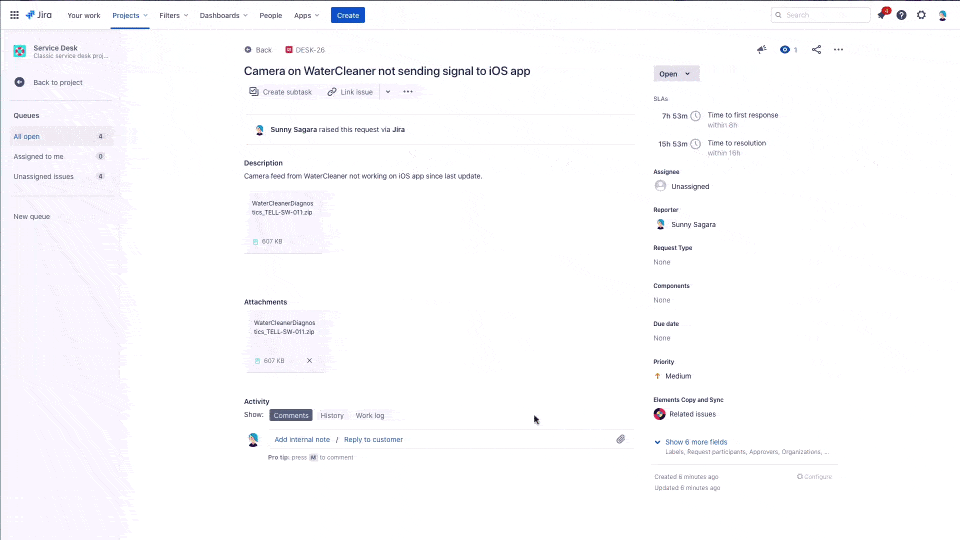This screenshot has height=540, width=960.
Task: Click Add internal note
Action: click(302, 440)
